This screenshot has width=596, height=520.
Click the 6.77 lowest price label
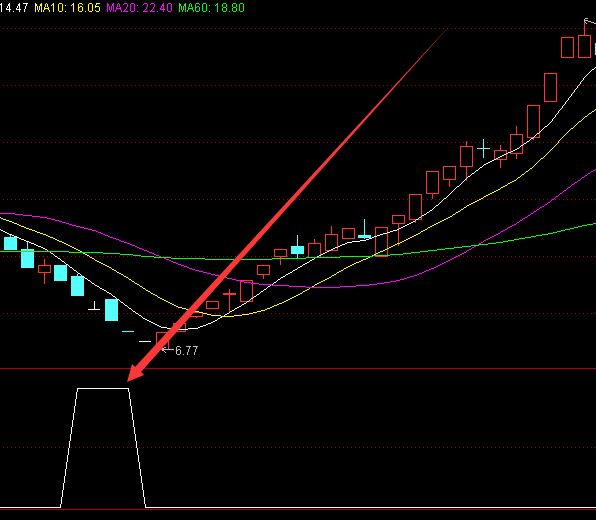[187, 350]
